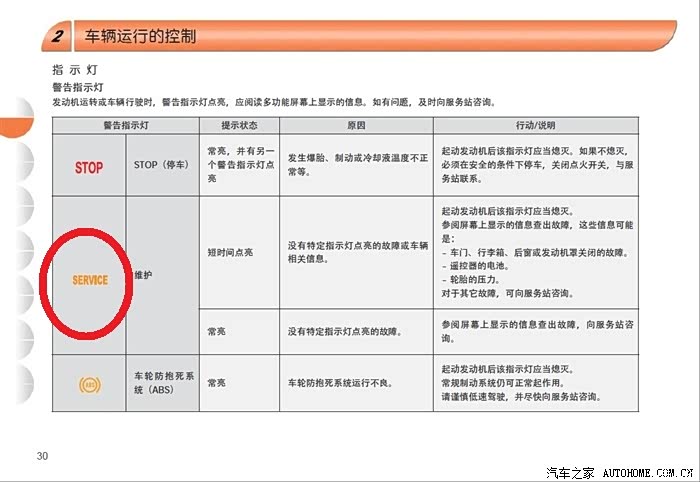700x482 pixels.
Task: Click the cell STOP（停车）
Action: coord(161,165)
